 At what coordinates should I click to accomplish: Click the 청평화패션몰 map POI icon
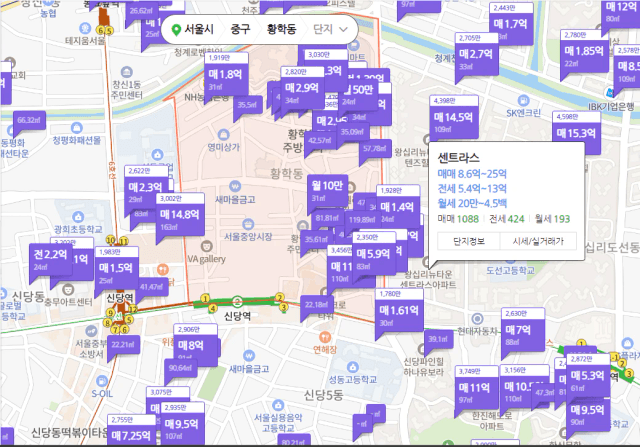pos(76,128)
